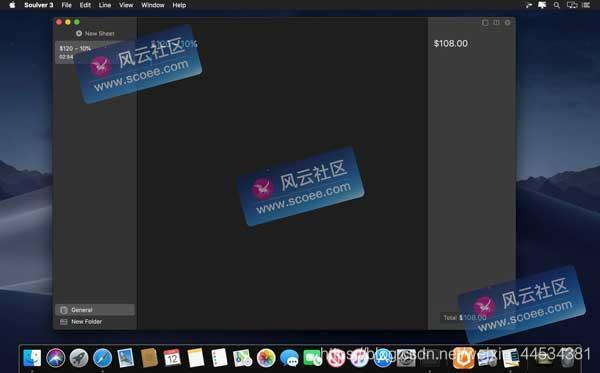The image size is (600, 373).
Task: Toggle the sidebar layout icon
Action: 485,23
